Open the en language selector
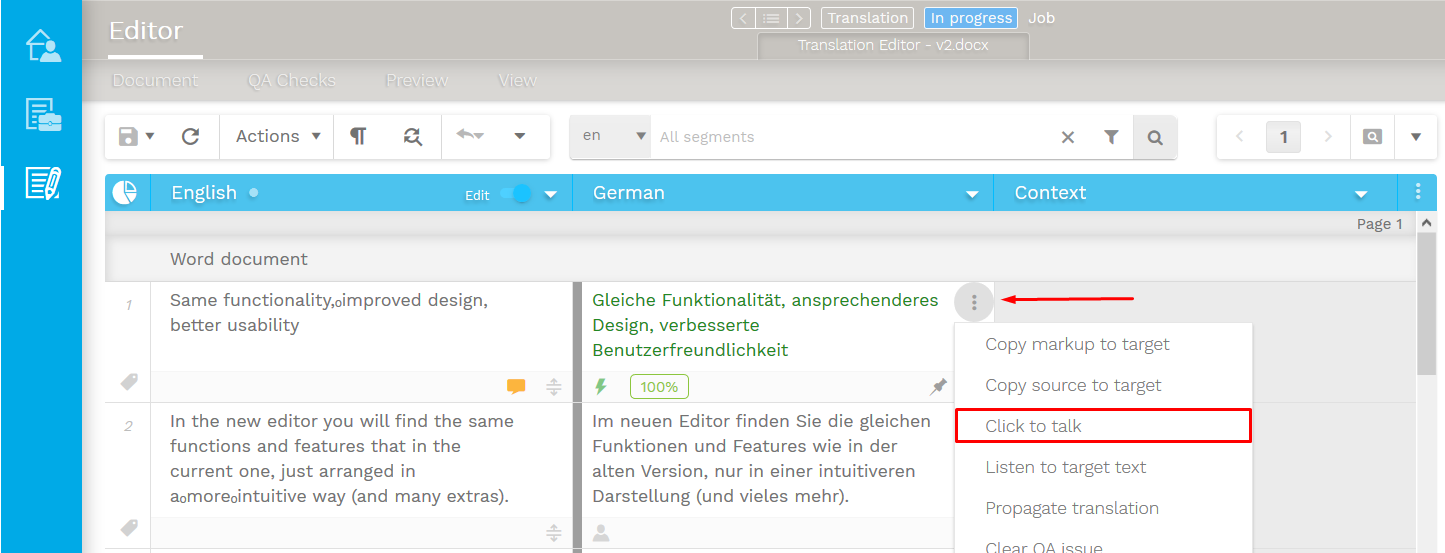The image size is (1445, 553). tap(610, 137)
